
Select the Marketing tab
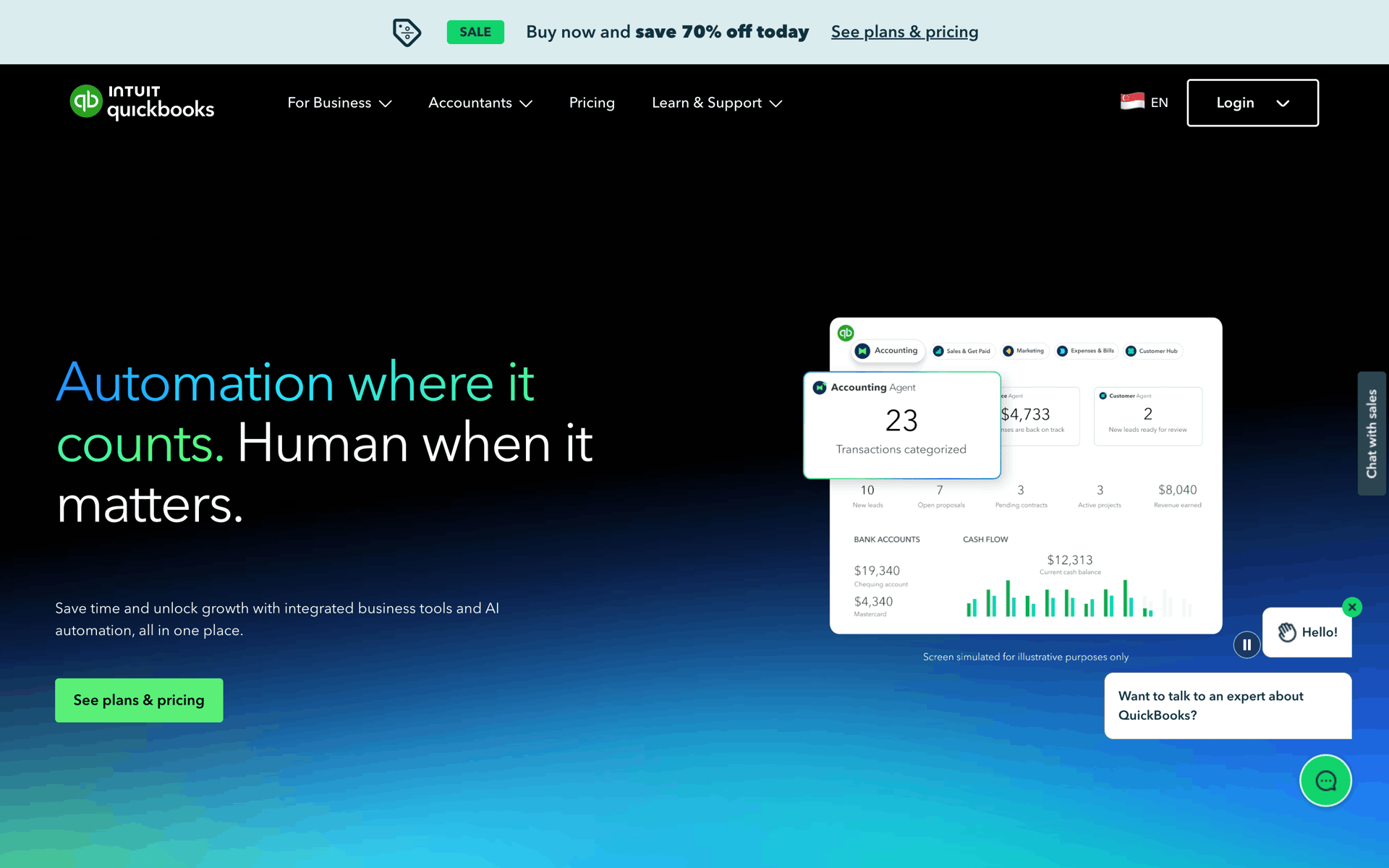pos(1024,351)
